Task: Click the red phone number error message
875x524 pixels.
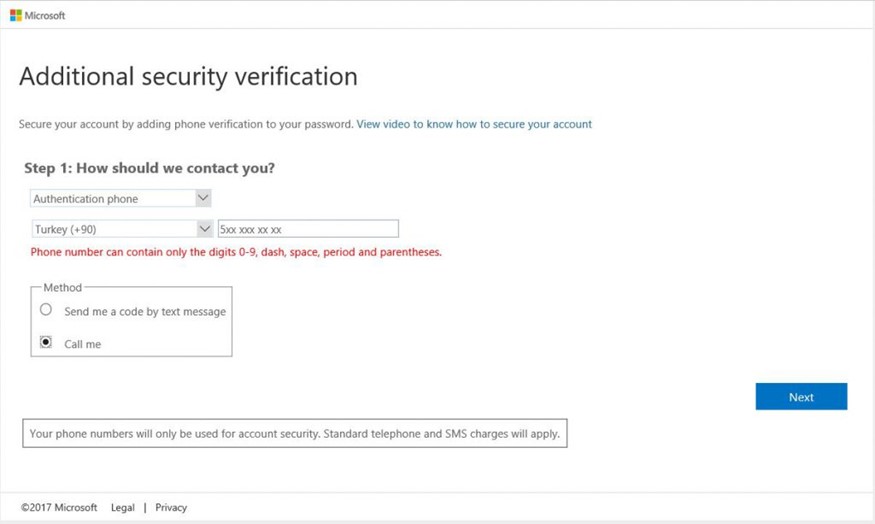Action: pos(236,252)
